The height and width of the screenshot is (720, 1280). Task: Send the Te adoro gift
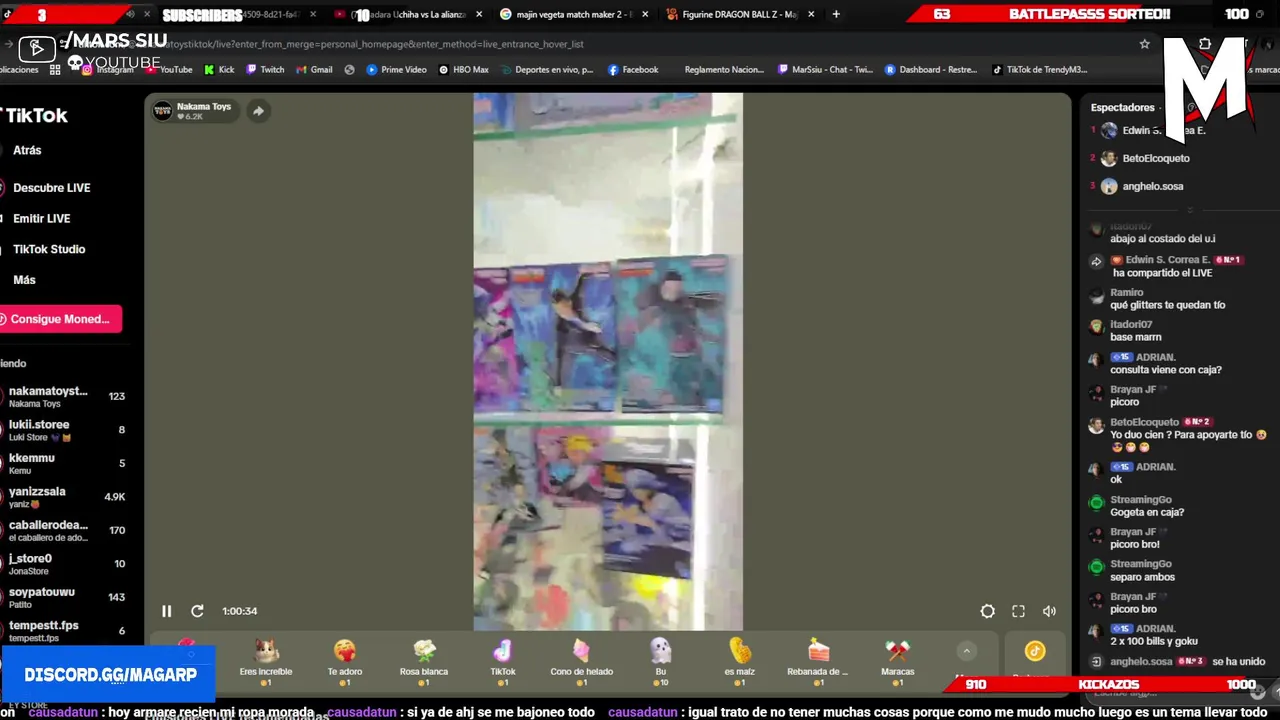345,661
